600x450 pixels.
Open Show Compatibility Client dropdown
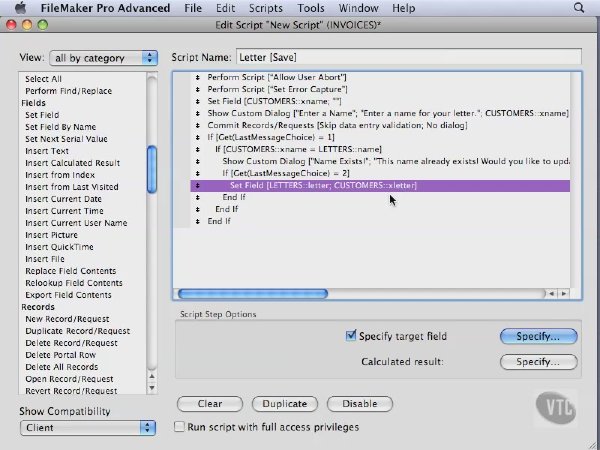click(88, 427)
